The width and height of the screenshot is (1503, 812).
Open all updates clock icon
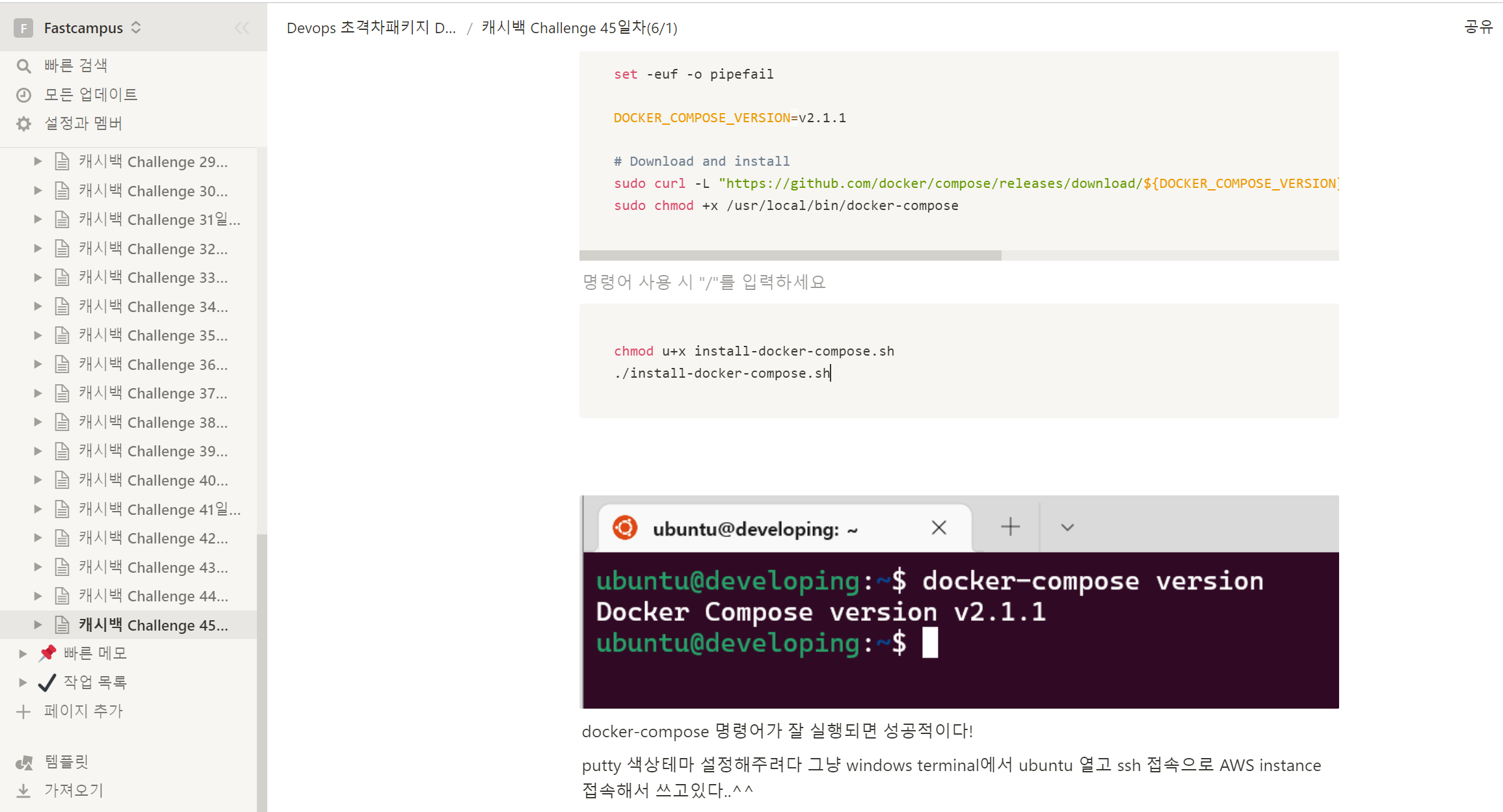point(23,95)
